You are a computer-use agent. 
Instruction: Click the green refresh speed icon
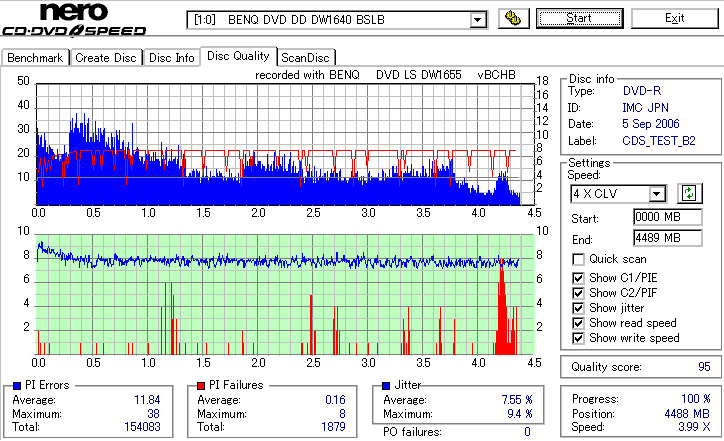click(x=689, y=193)
